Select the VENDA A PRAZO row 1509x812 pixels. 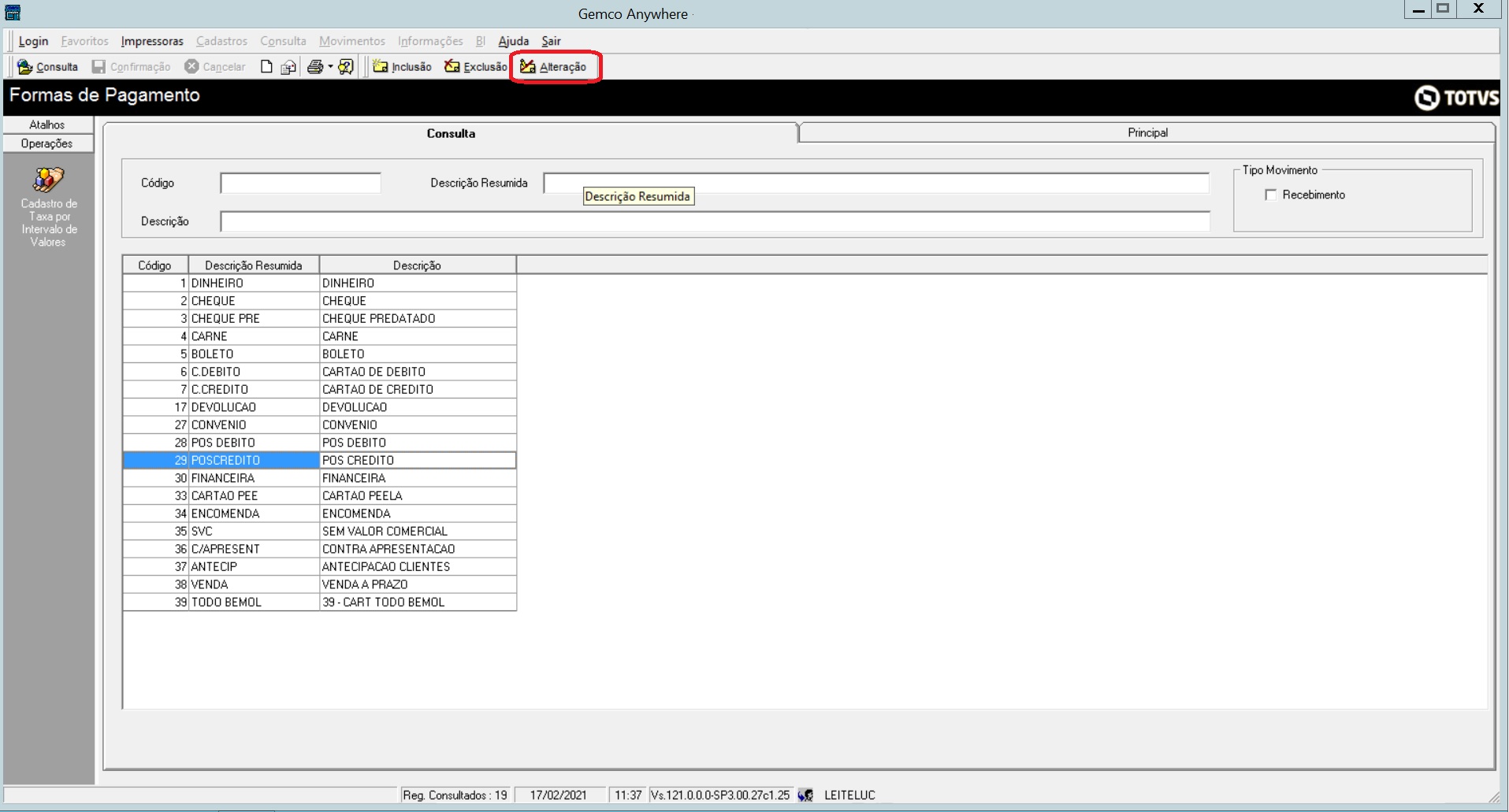(x=319, y=584)
